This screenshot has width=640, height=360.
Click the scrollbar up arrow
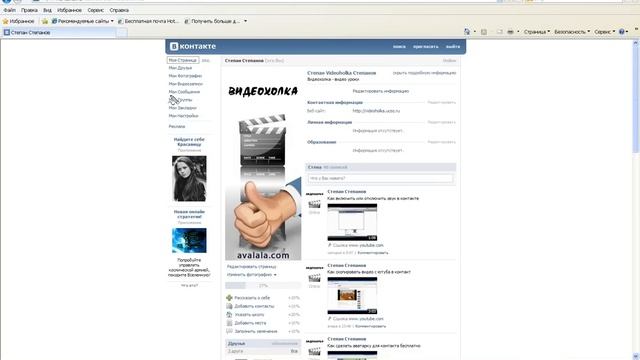(636, 42)
